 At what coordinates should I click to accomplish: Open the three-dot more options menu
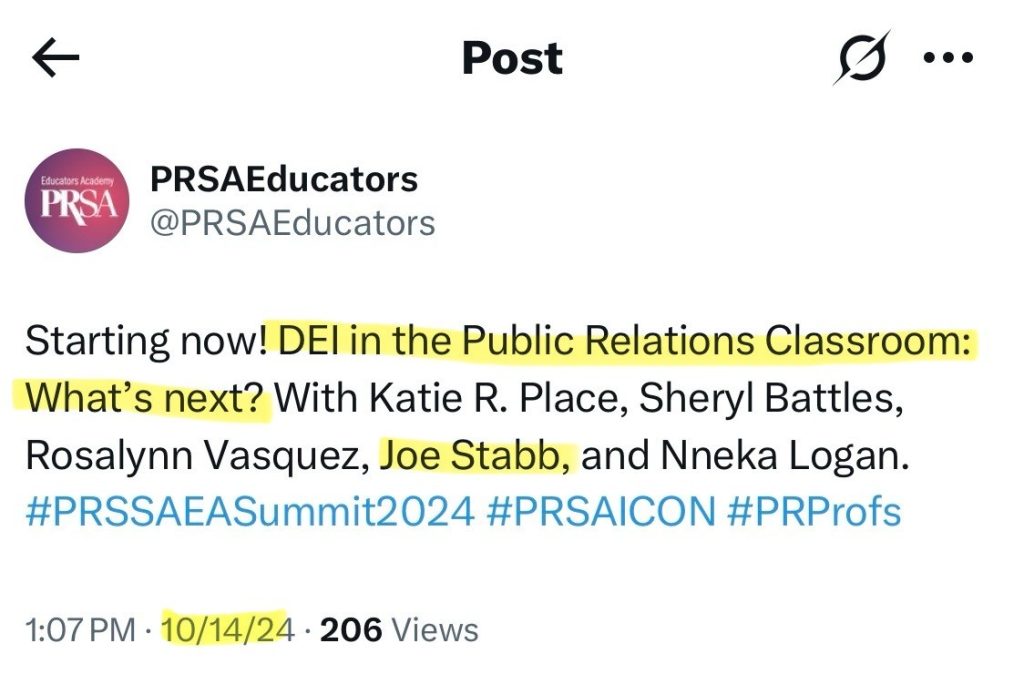[949, 57]
